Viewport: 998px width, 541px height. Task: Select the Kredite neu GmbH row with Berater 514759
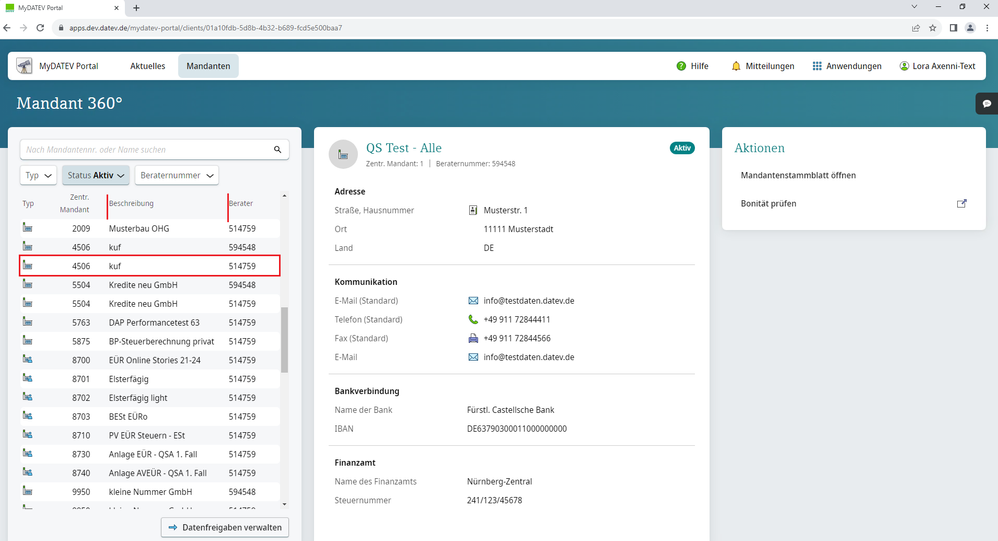pyautogui.click(x=150, y=304)
